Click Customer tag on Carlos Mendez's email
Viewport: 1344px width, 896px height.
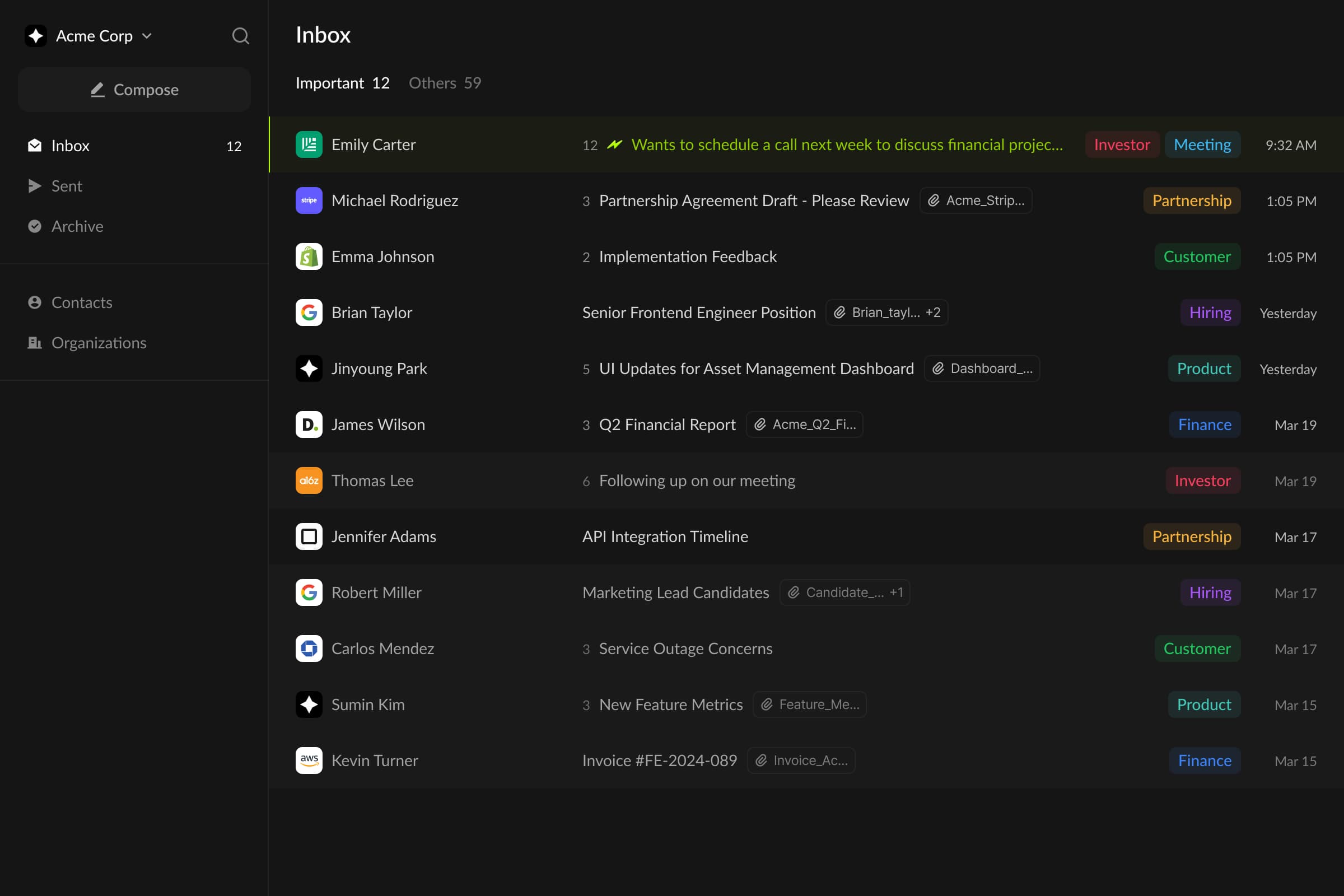coord(1197,648)
